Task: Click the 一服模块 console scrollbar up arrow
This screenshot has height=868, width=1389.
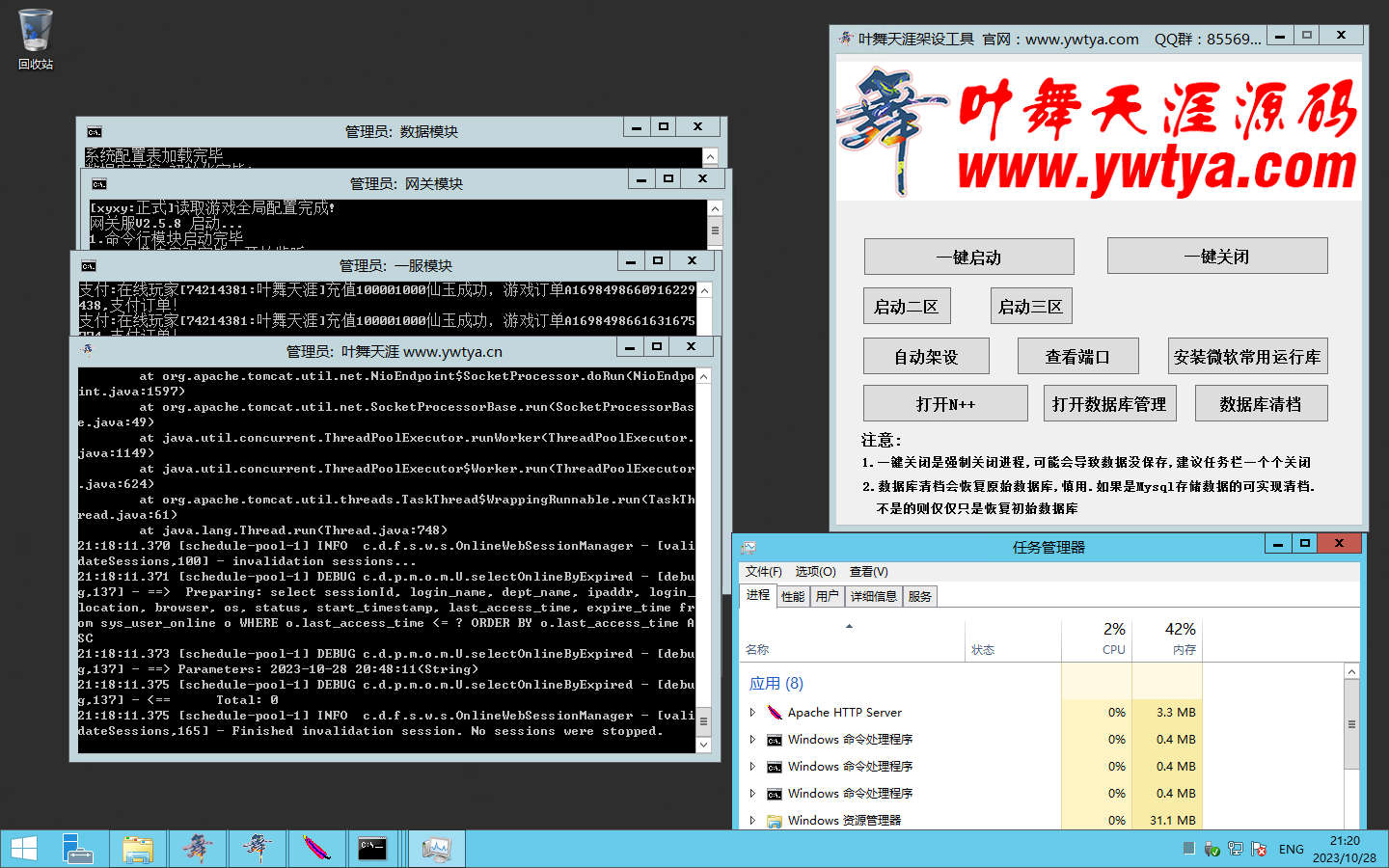Action: tap(704, 290)
